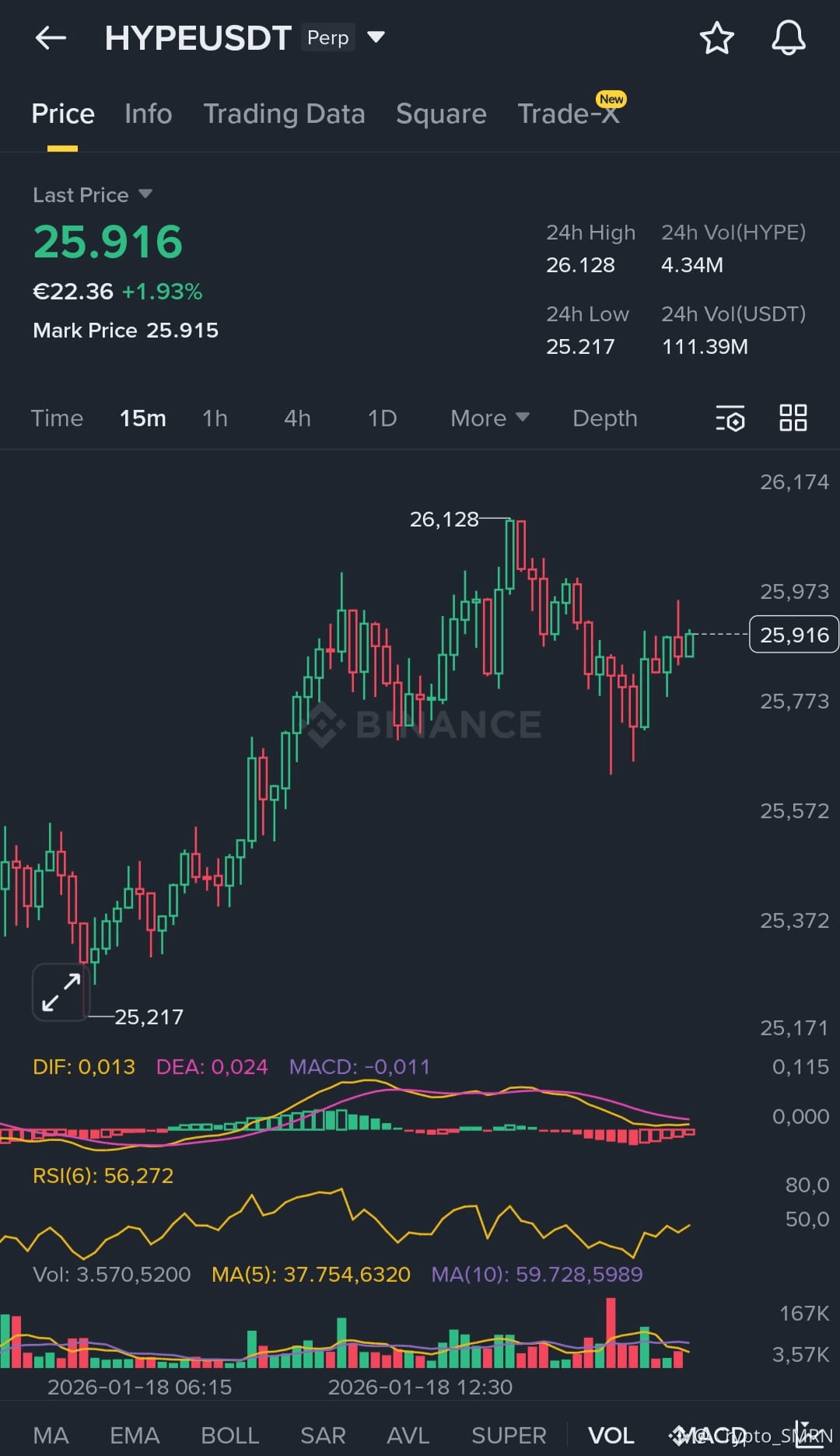Open the Last Price type dropdown

tap(145, 194)
